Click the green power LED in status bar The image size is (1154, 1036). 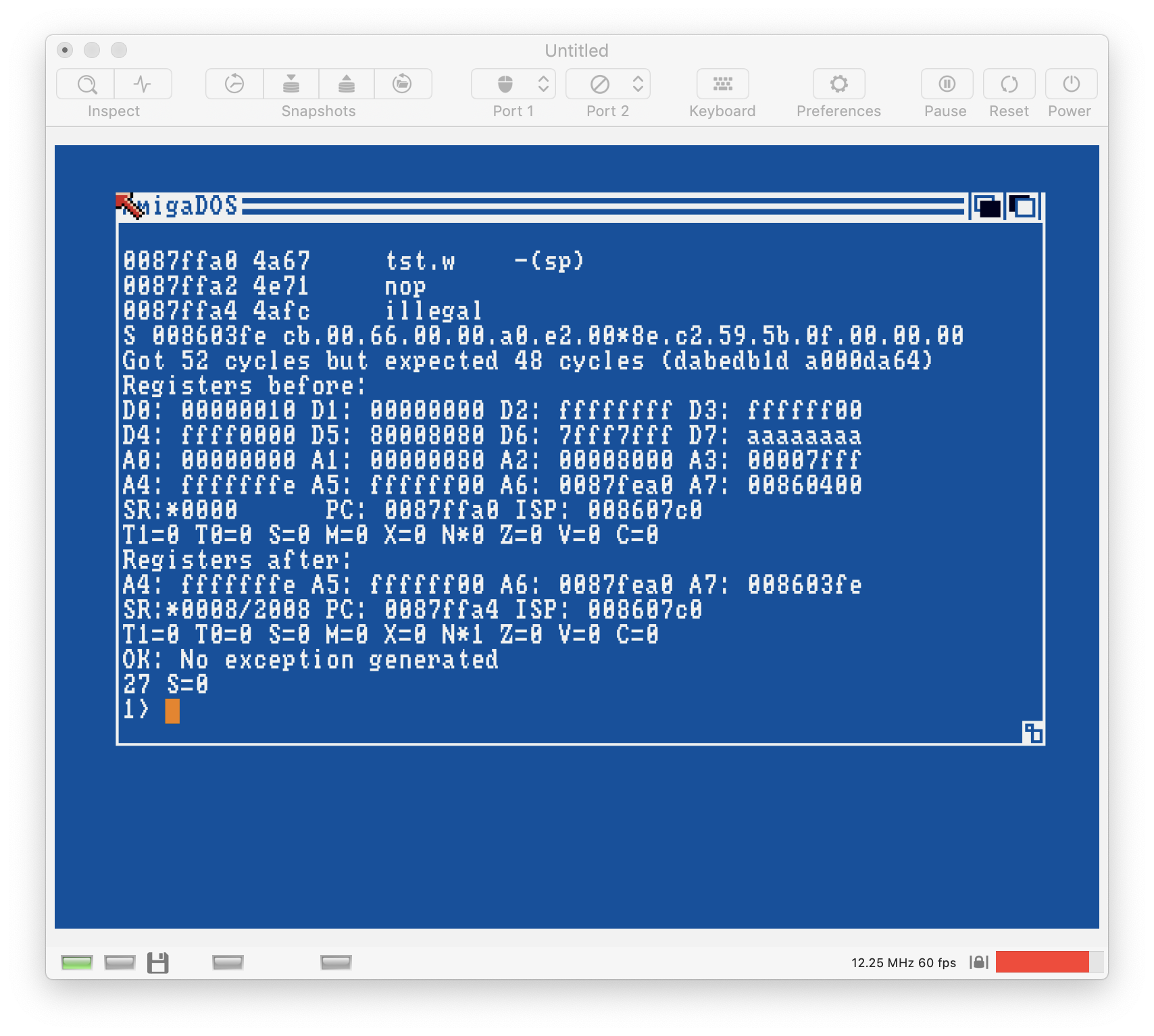(76, 962)
